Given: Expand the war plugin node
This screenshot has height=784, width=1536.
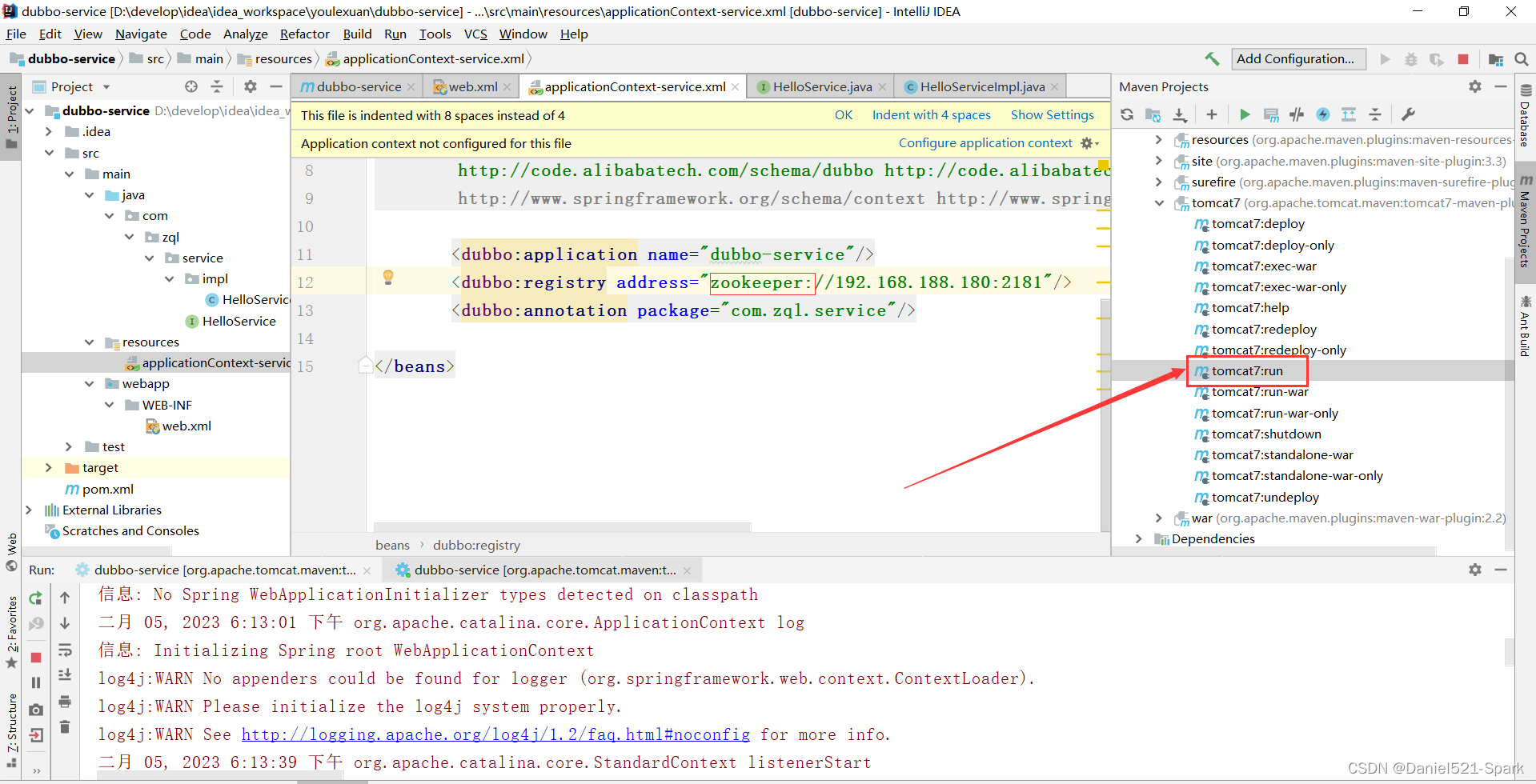Looking at the screenshot, I should coord(1159,518).
